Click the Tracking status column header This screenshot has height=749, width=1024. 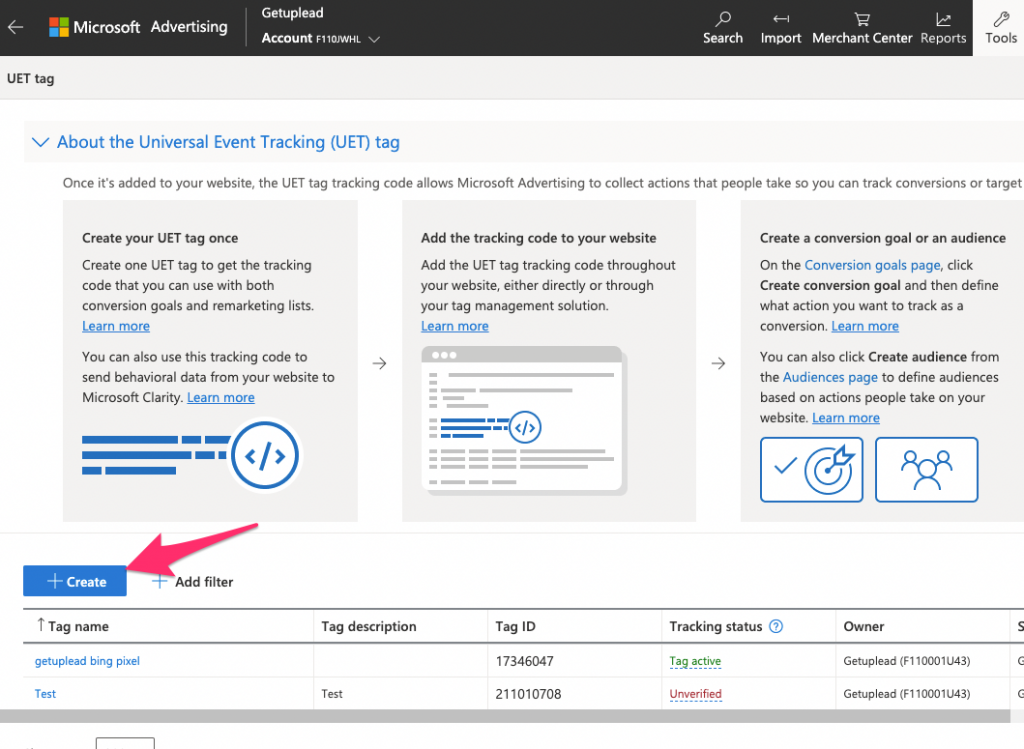pos(716,626)
